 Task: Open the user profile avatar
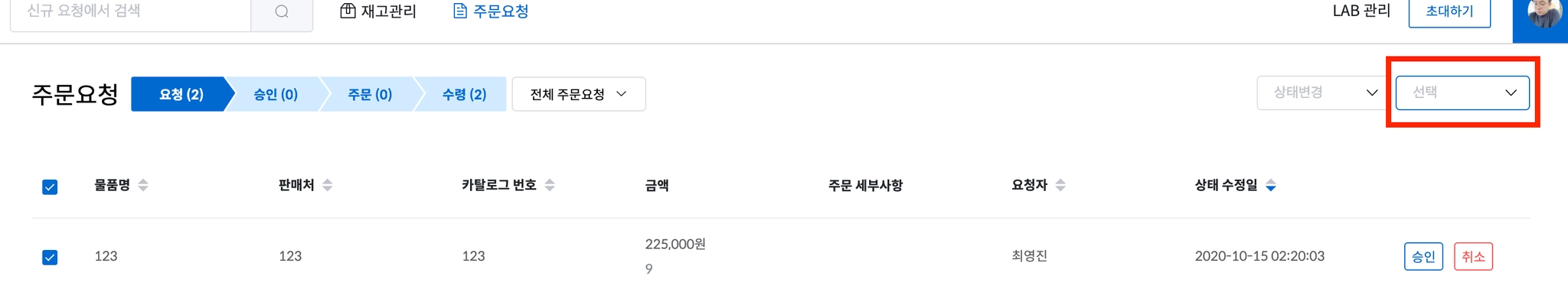[1542, 14]
